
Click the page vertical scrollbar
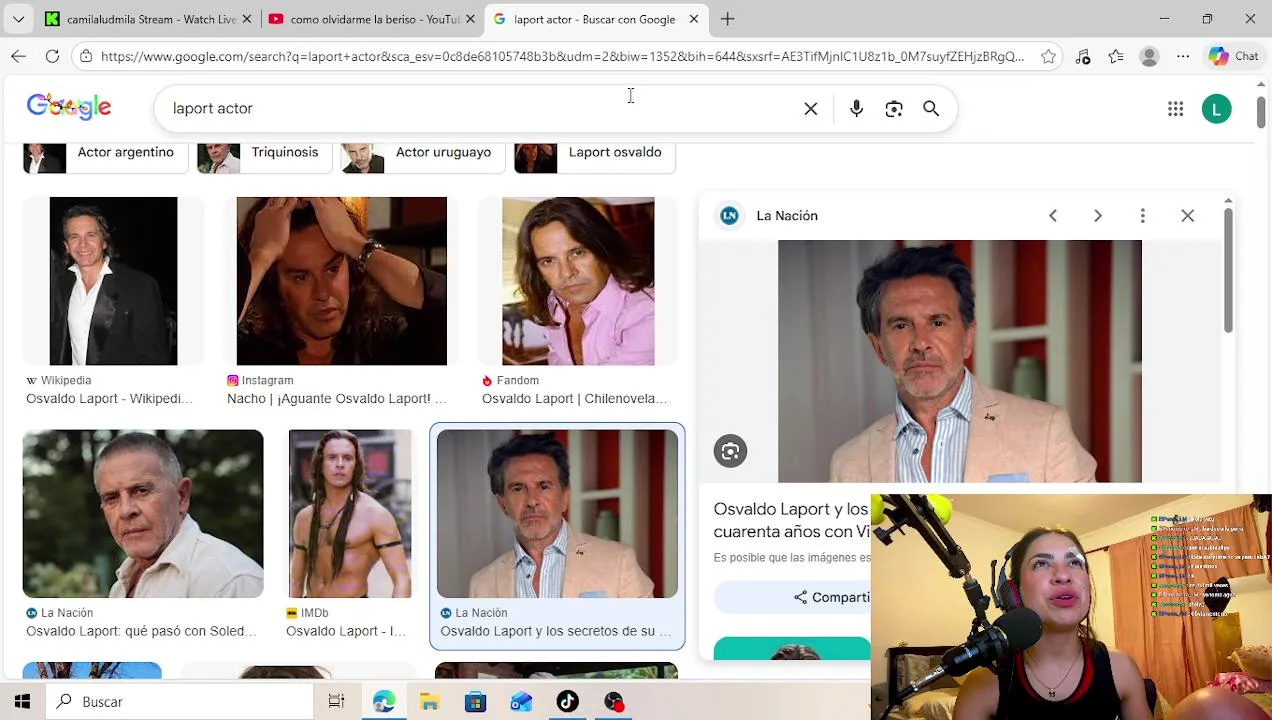point(1260,112)
